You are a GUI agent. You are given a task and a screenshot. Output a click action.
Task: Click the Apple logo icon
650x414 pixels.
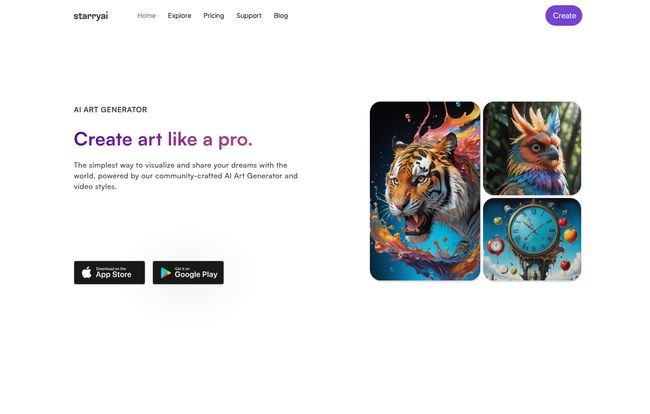(x=87, y=273)
